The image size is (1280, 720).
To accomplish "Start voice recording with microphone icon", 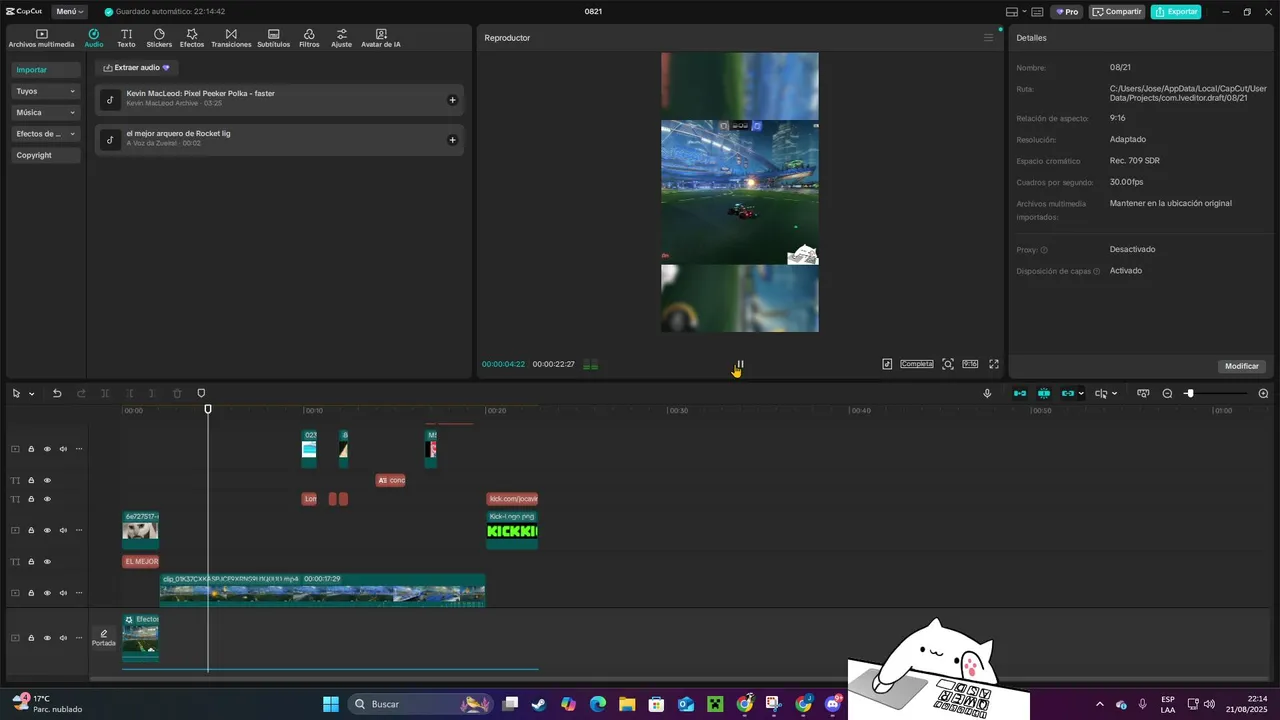I will coord(987,394).
